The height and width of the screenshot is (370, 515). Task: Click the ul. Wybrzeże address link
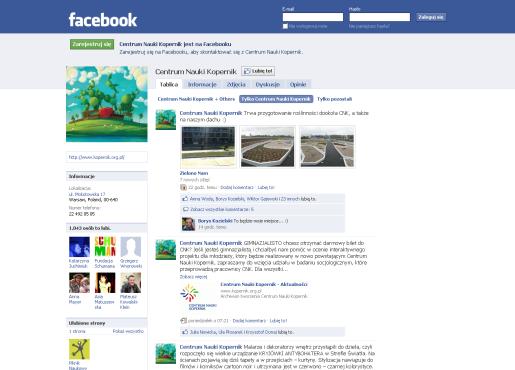coord(87,194)
